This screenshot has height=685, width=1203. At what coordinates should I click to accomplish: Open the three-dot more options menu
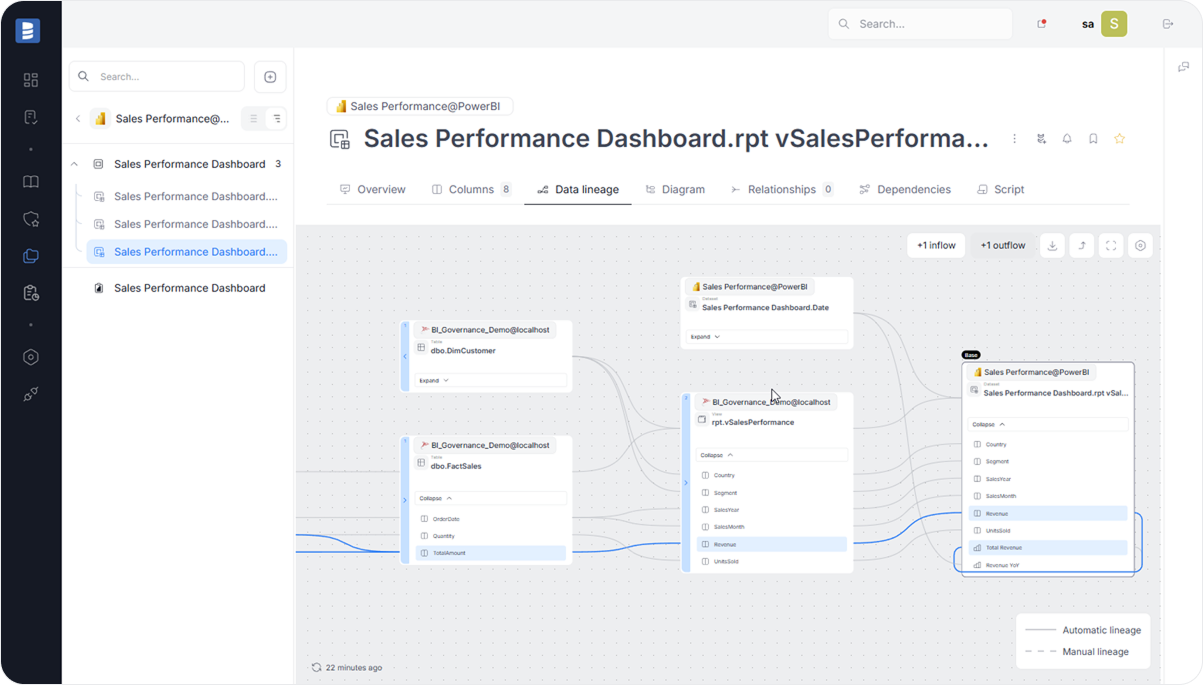[1015, 139]
